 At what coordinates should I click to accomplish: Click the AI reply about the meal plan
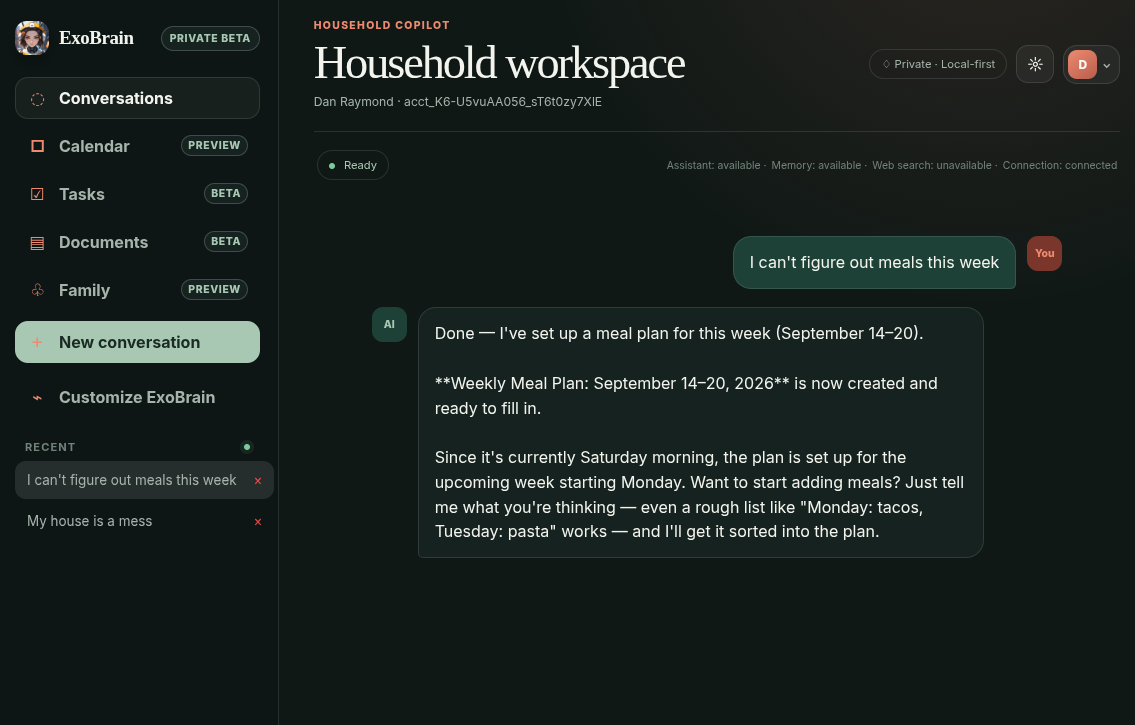(701, 433)
